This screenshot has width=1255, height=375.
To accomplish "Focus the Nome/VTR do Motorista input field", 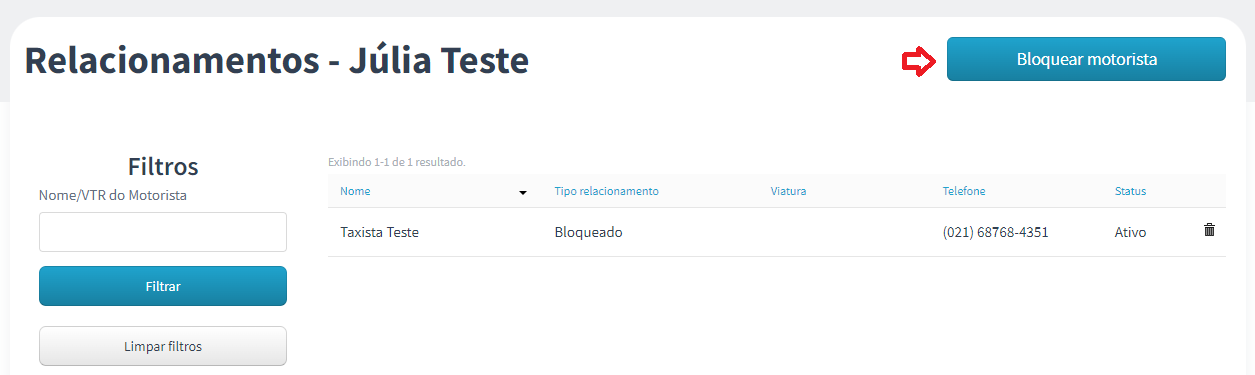I will click(x=163, y=232).
